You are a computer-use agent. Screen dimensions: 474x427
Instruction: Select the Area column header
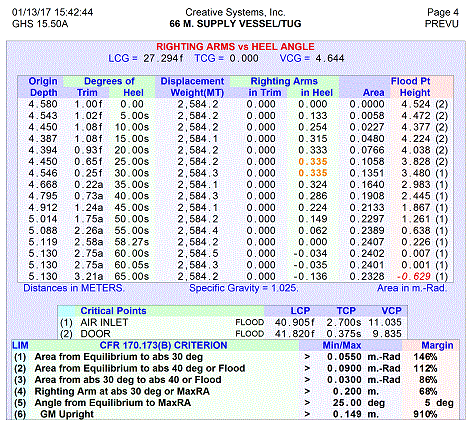pyautogui.click(x=374, y=93)
